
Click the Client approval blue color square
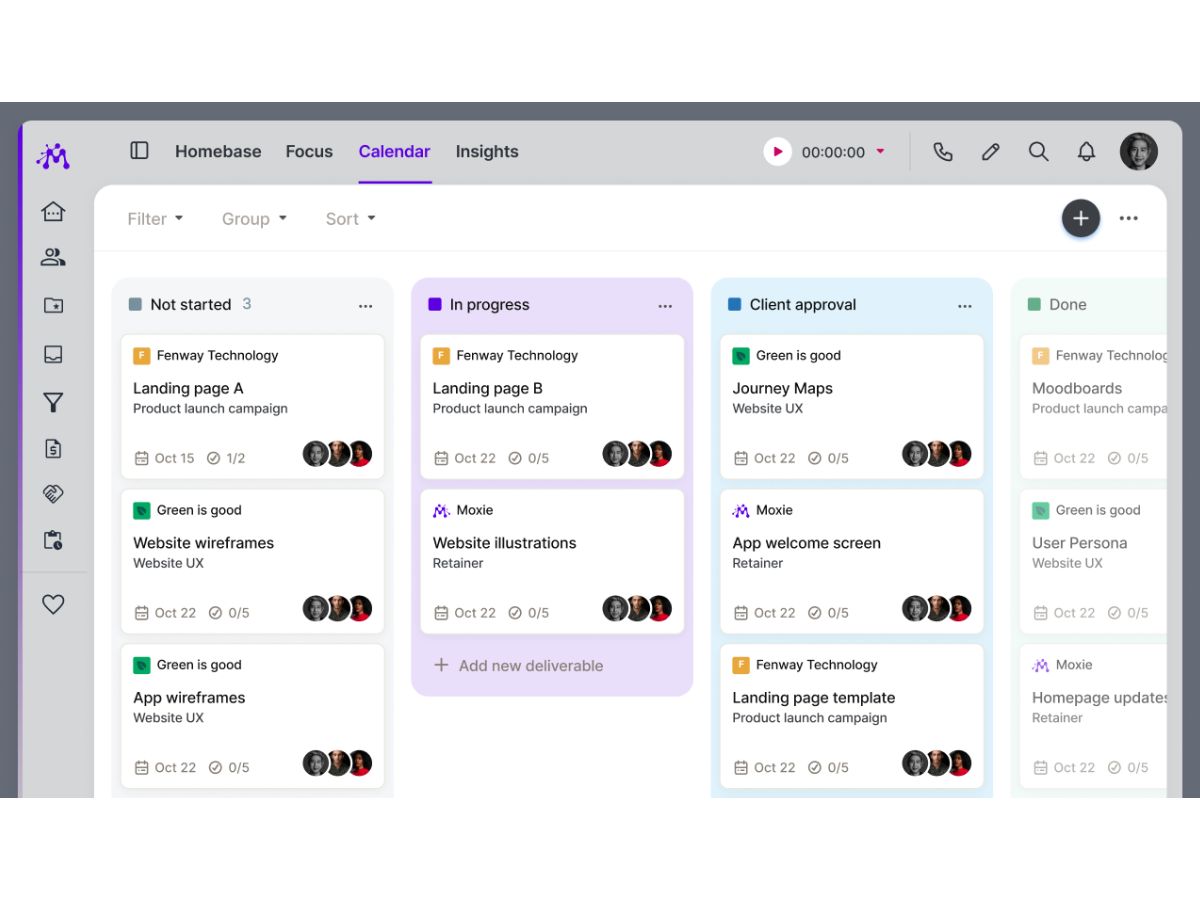tap(735, 304)
